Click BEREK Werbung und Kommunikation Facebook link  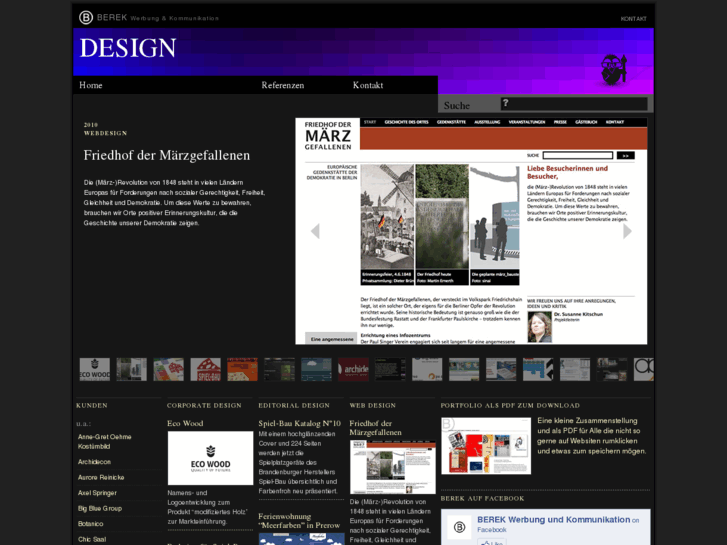coord(554,520)
